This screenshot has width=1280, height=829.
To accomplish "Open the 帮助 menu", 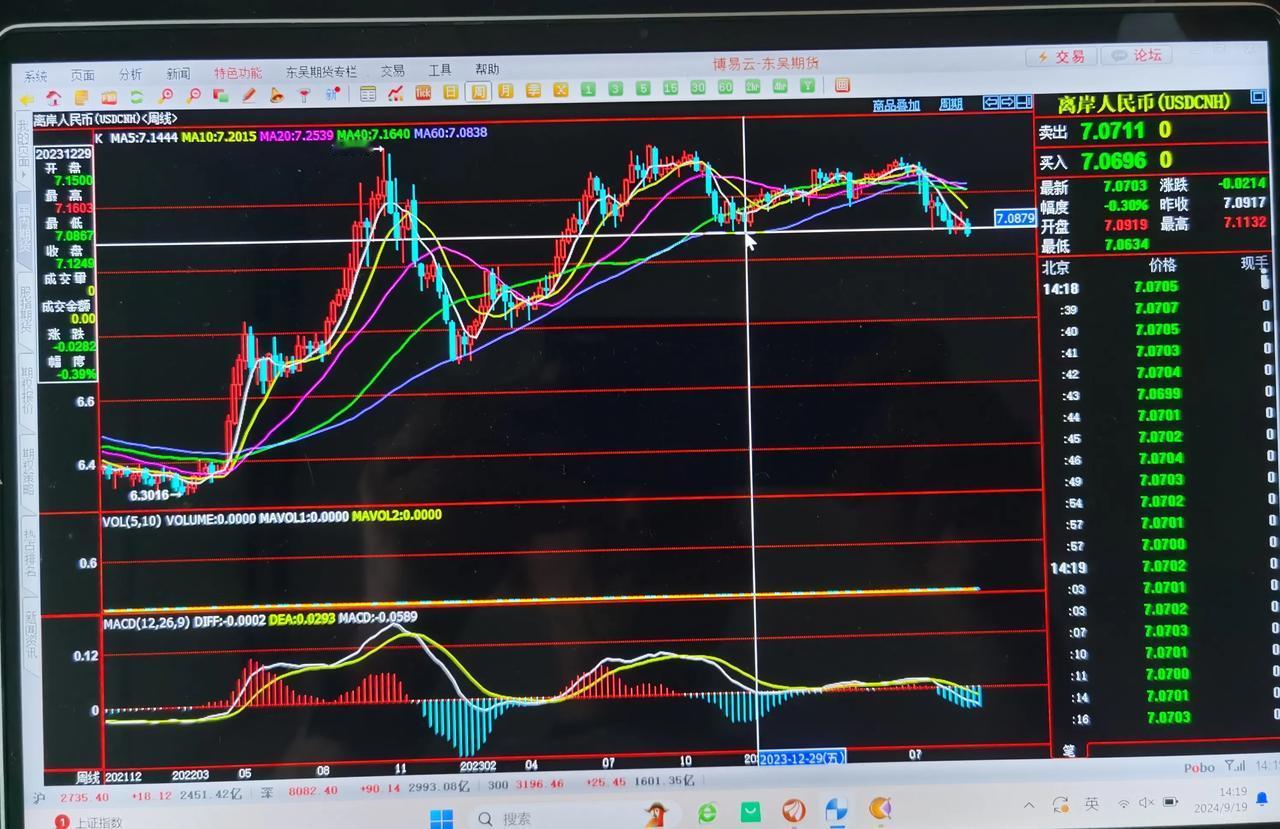I will pyautogui.click(x=487, y=69).
